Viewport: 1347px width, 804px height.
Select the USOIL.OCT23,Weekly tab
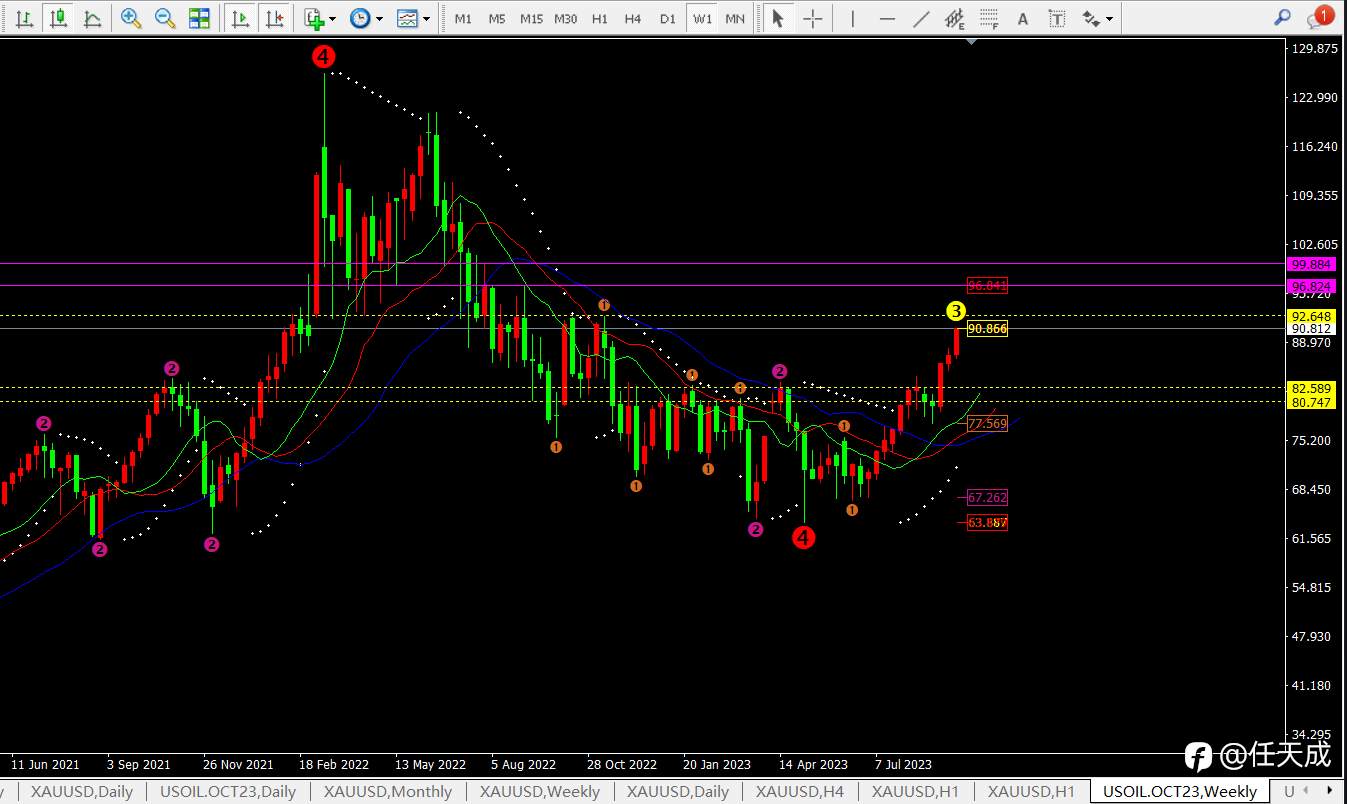click(x=1180, y=792)
